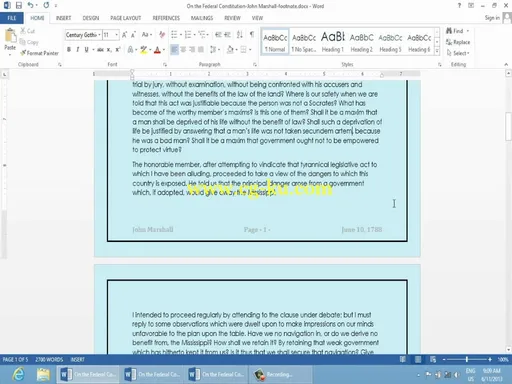
Task: Switch to Web Layout view in status bar
Action: (x=433, y=359)
